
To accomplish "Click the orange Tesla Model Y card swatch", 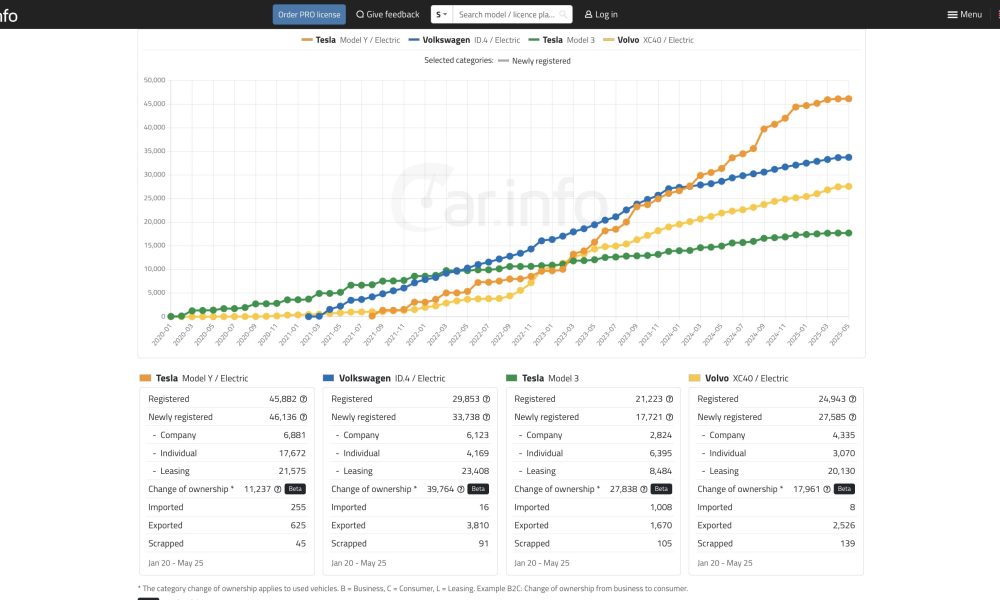I will (145, 378).
